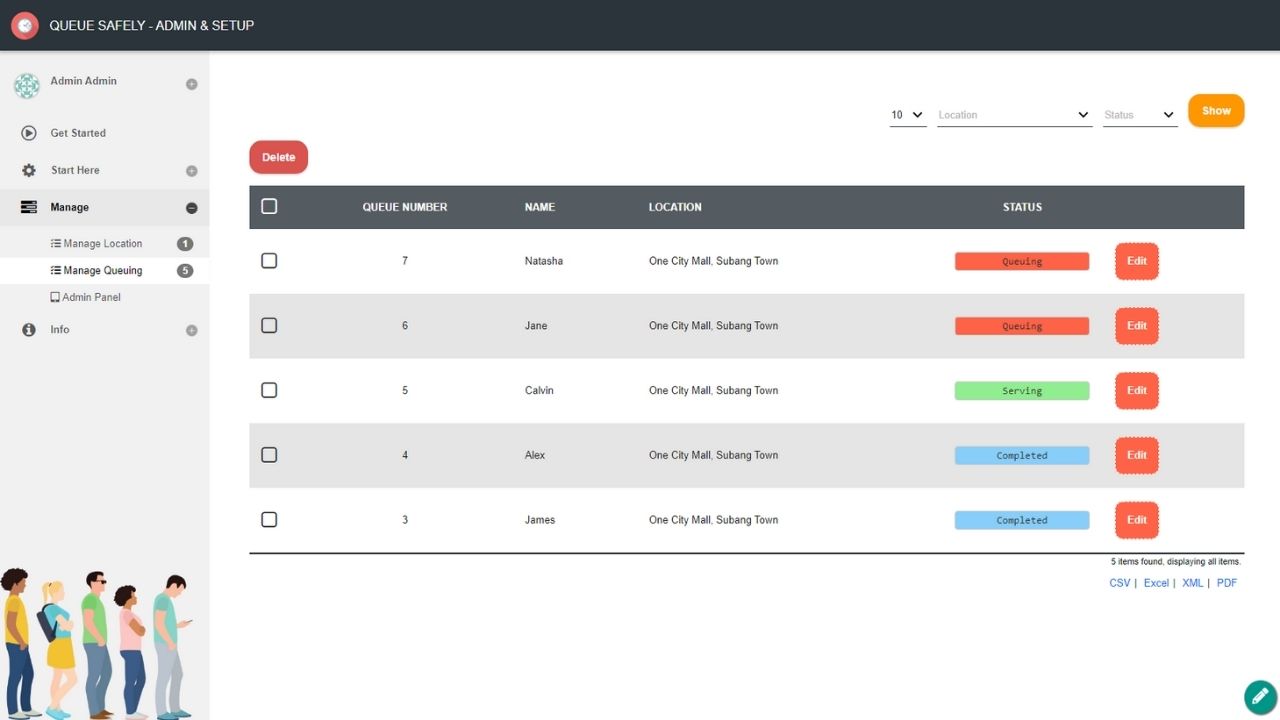The image size is (1280, 720).
Task: Click the Start Here gear icon
Action: coord(29,171)
